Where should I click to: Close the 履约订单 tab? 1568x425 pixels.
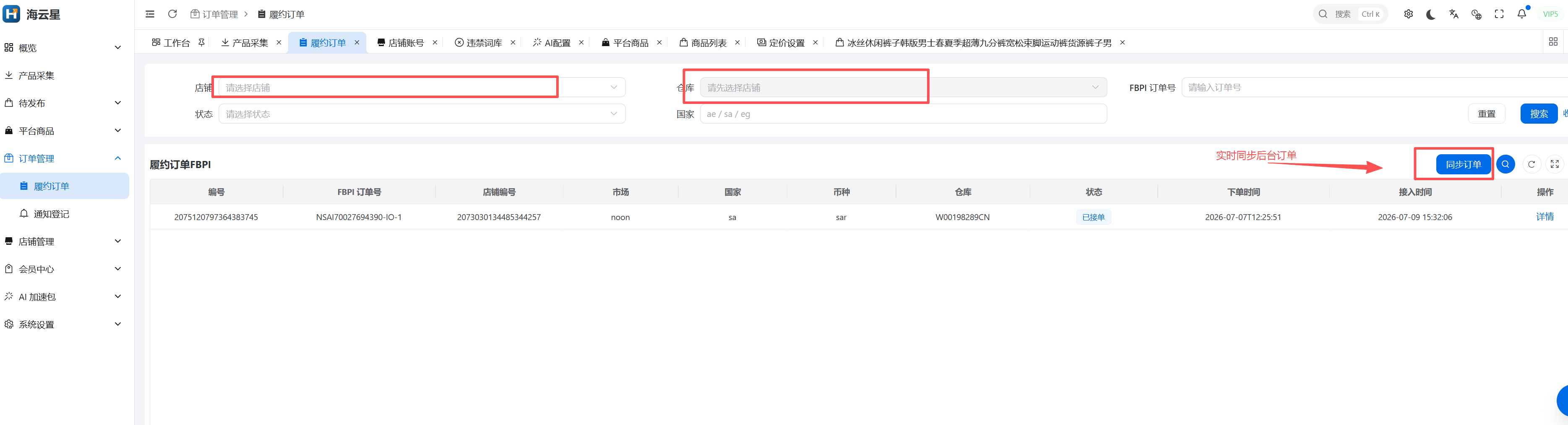coord(357,43)
